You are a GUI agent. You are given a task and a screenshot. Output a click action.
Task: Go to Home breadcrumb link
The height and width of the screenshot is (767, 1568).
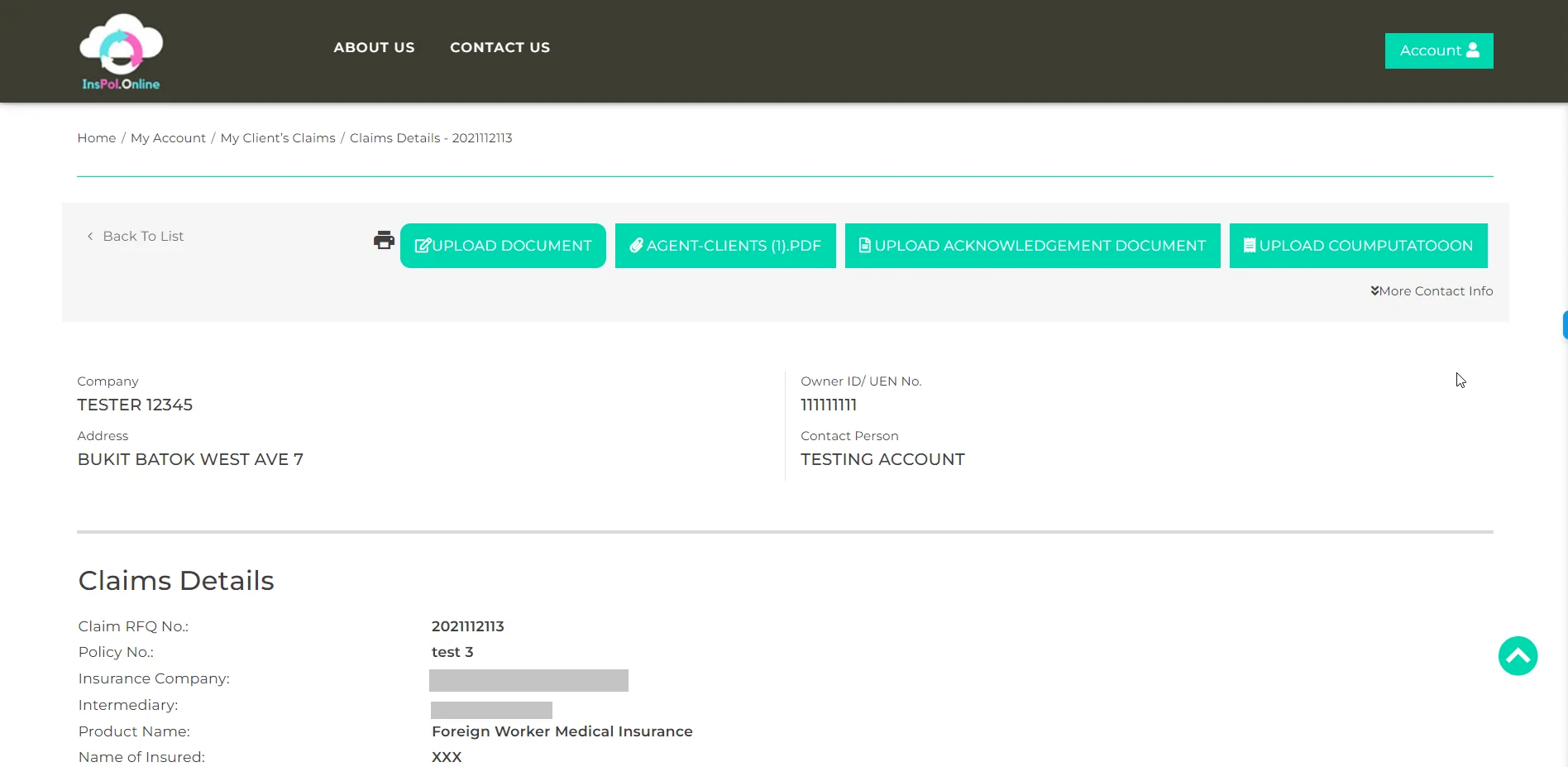click(97, 138)
